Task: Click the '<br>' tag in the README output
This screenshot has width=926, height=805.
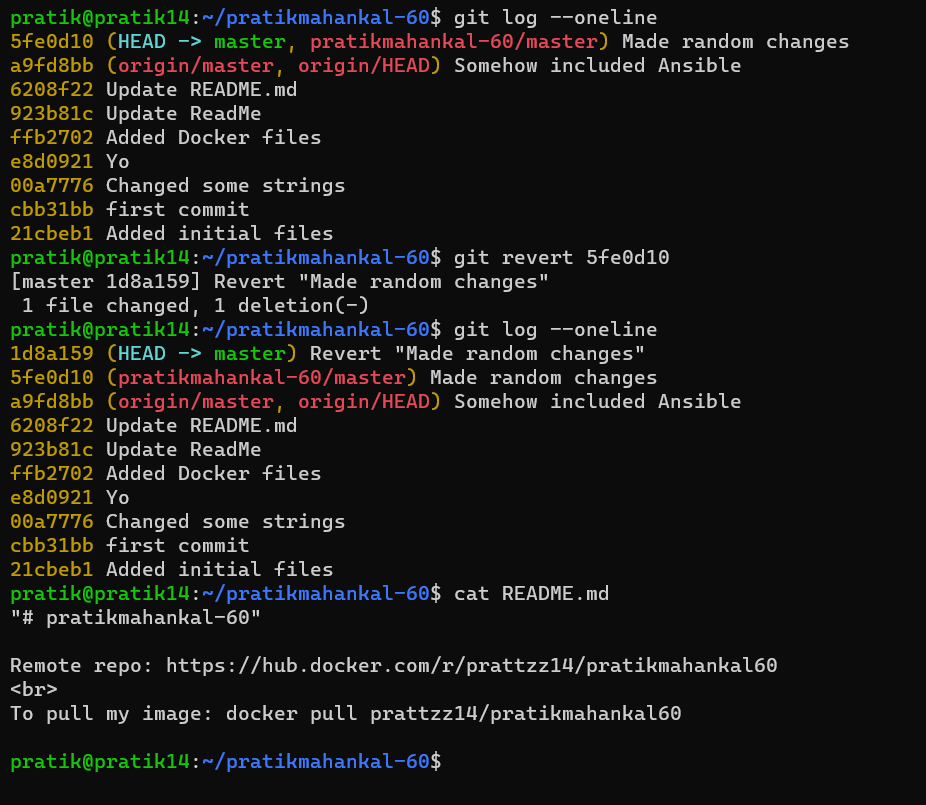Action: (x=34, y=689)
